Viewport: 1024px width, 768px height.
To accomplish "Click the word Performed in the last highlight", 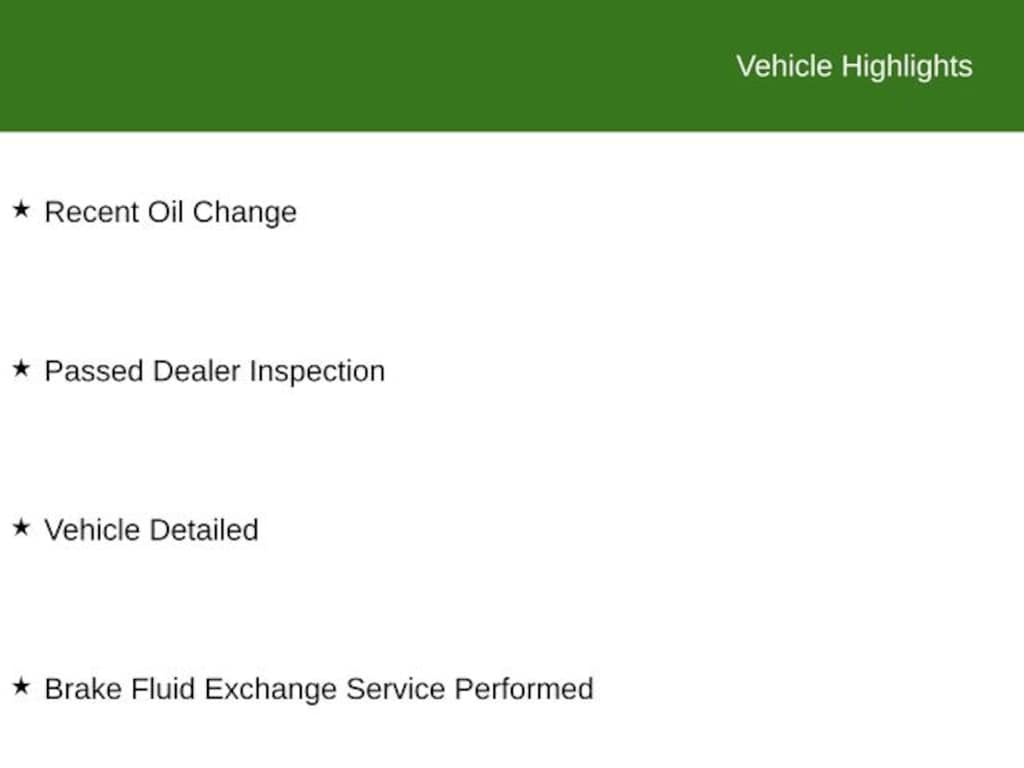I will 524,689.
